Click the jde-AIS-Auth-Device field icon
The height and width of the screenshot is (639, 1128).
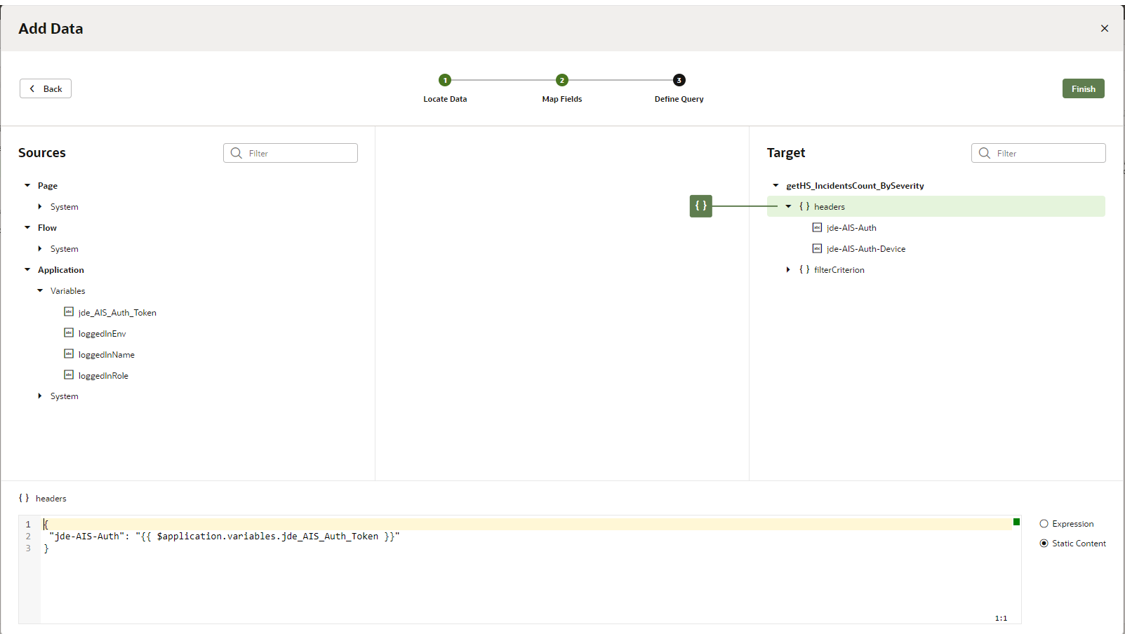coord(816,248)
